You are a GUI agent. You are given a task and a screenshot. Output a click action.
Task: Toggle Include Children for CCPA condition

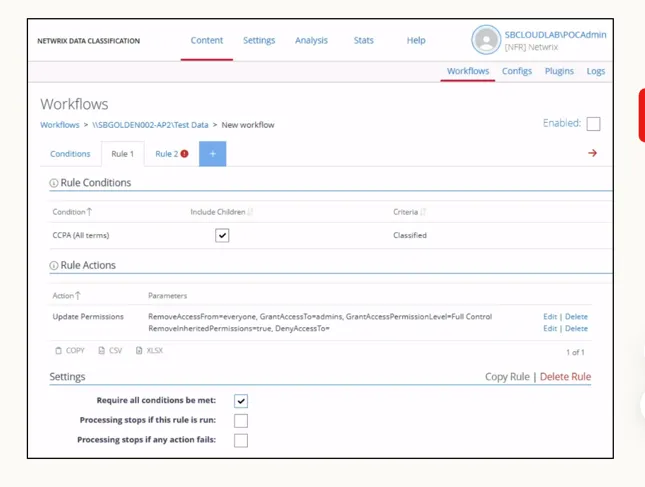point(222,235)
